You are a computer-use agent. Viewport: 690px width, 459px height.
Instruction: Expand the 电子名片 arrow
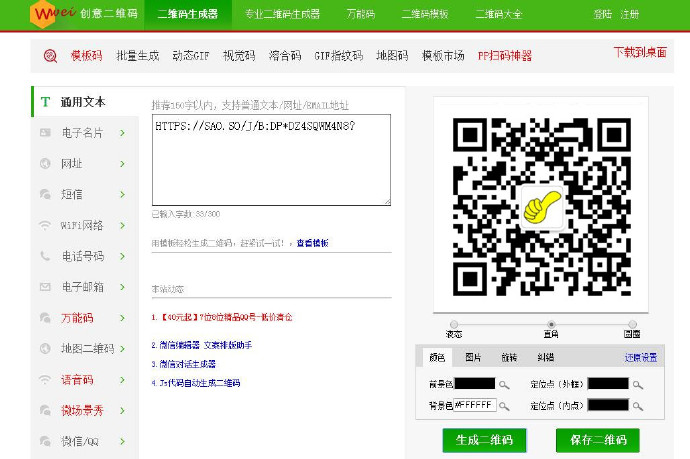click(122, 133)
